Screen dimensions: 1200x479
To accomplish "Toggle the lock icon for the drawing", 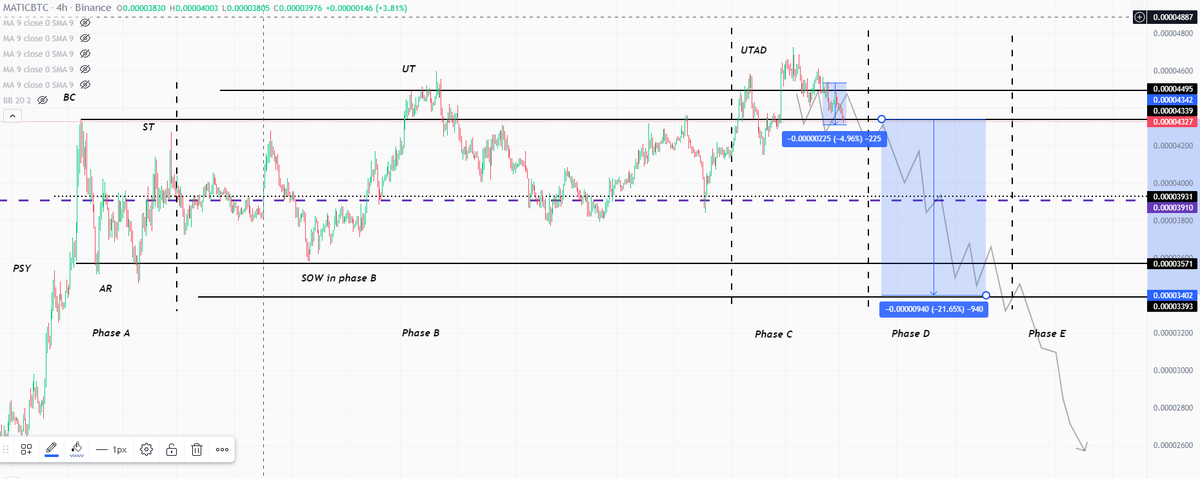I will [x=172, y=449].
